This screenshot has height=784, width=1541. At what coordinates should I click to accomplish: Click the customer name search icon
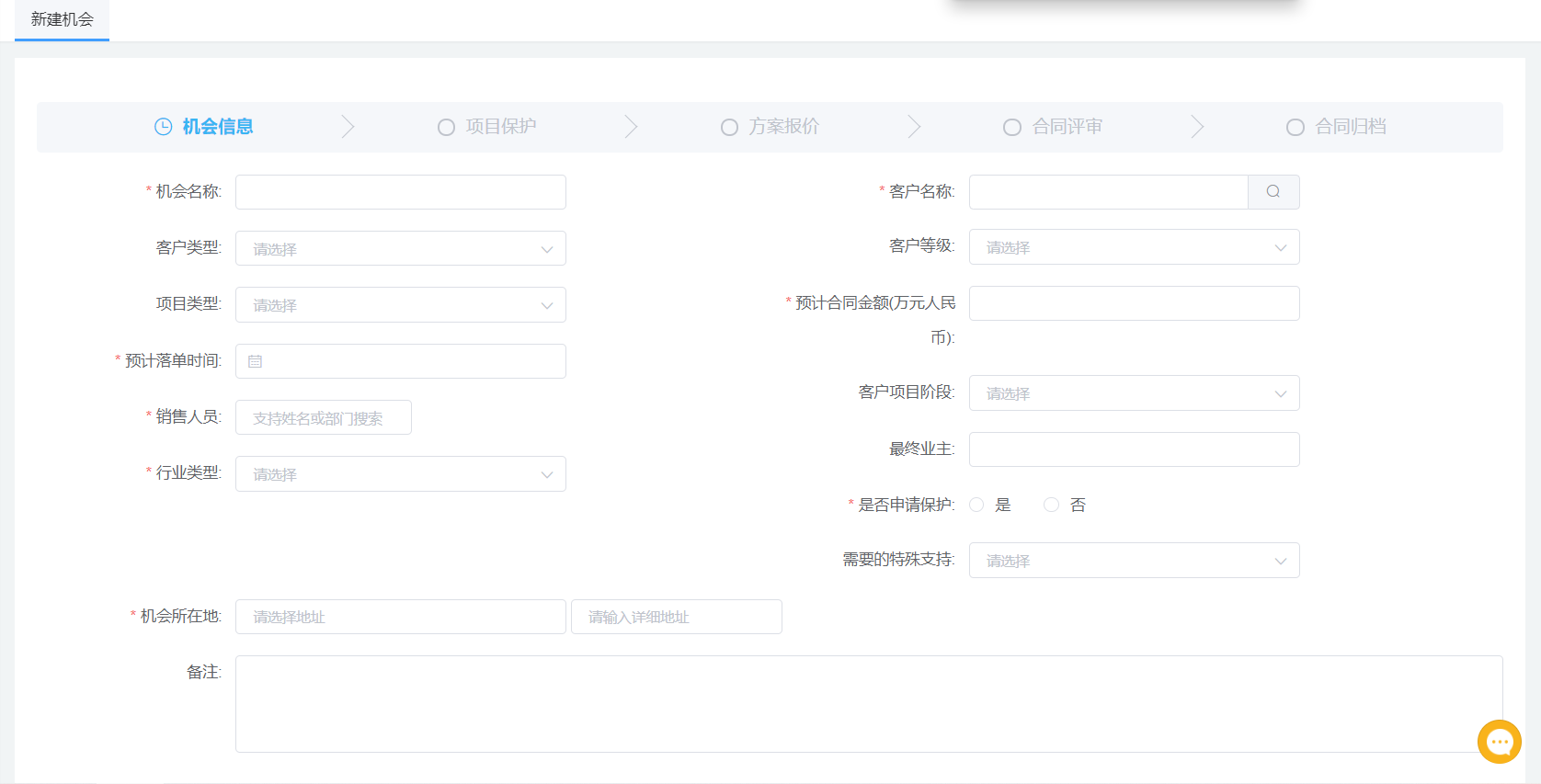[1273, 192]
